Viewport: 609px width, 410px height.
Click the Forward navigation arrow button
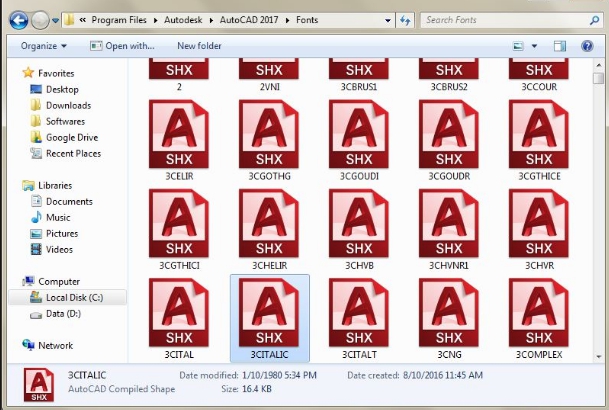(x=40, y=20)
